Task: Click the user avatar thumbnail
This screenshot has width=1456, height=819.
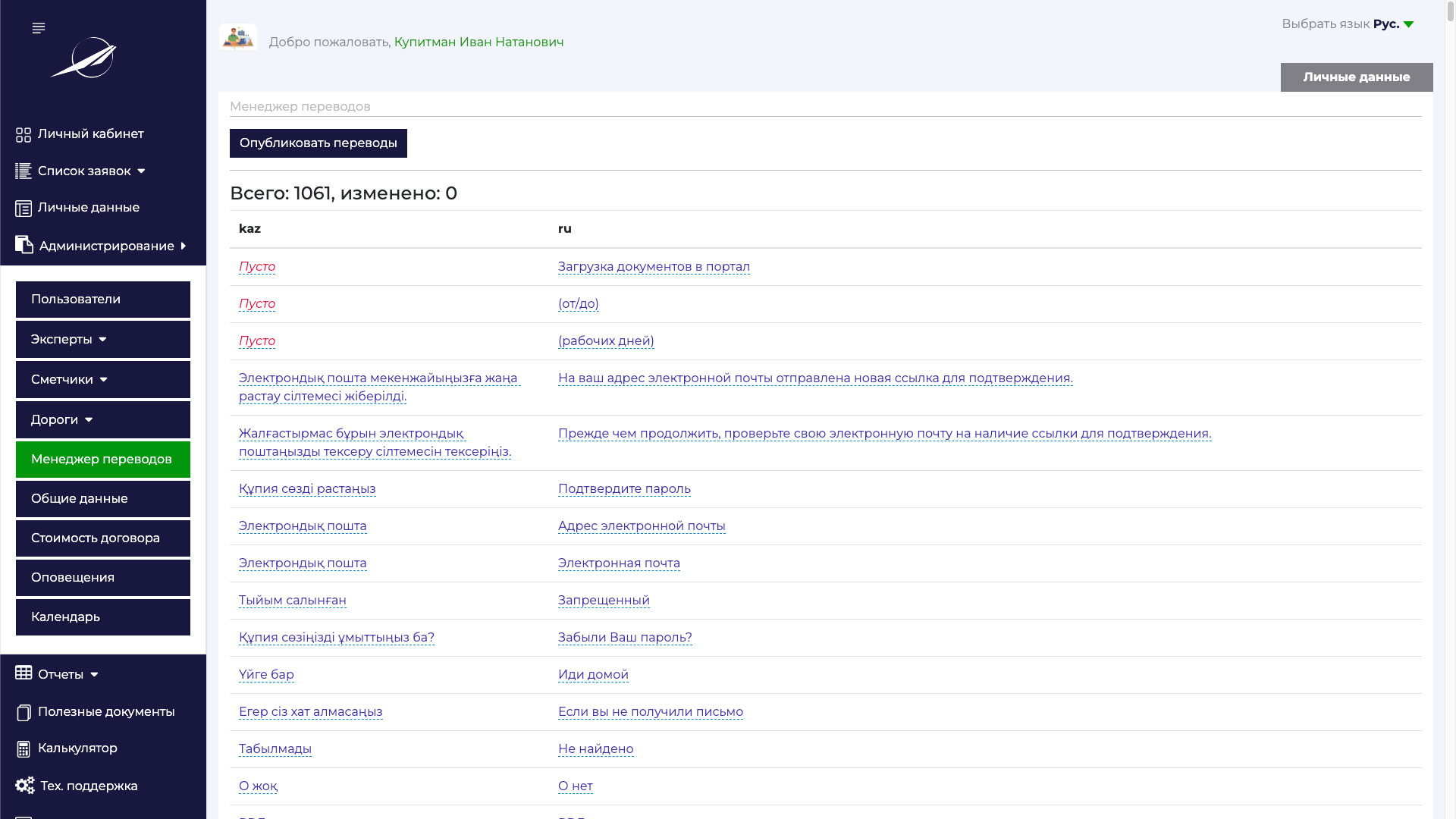Action: coord(238,38)
